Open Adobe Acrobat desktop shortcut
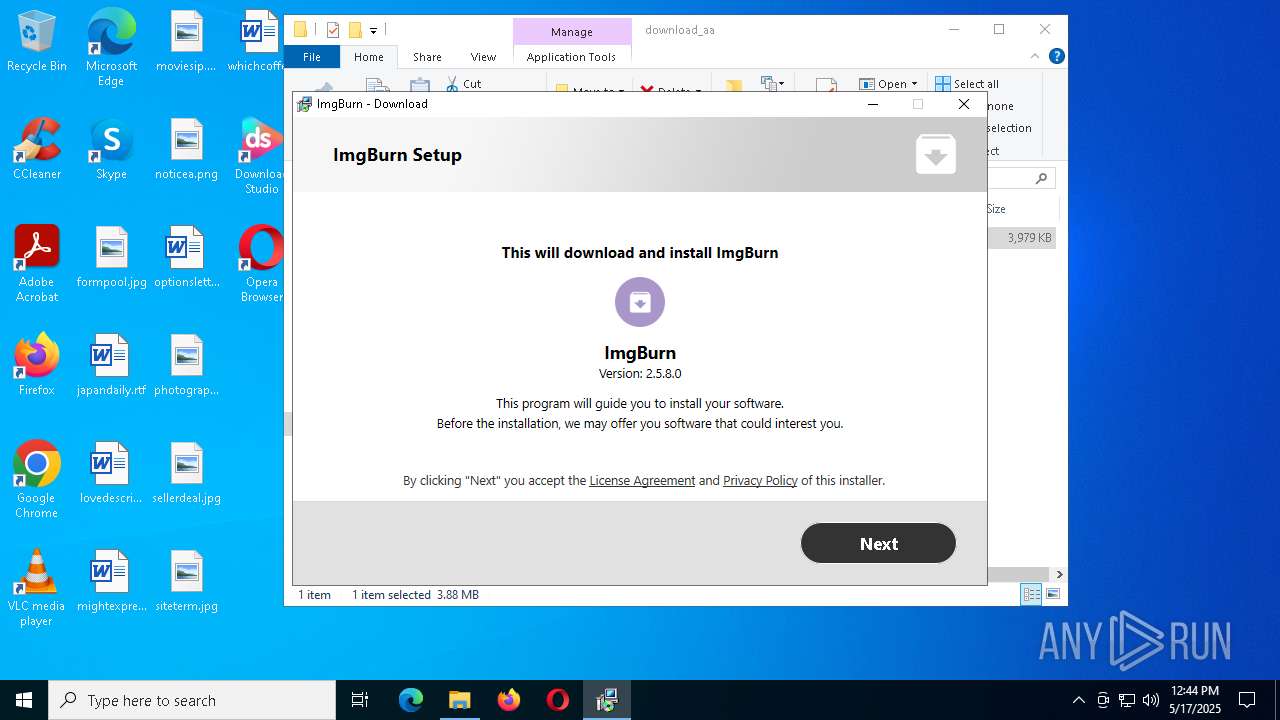 37,264
